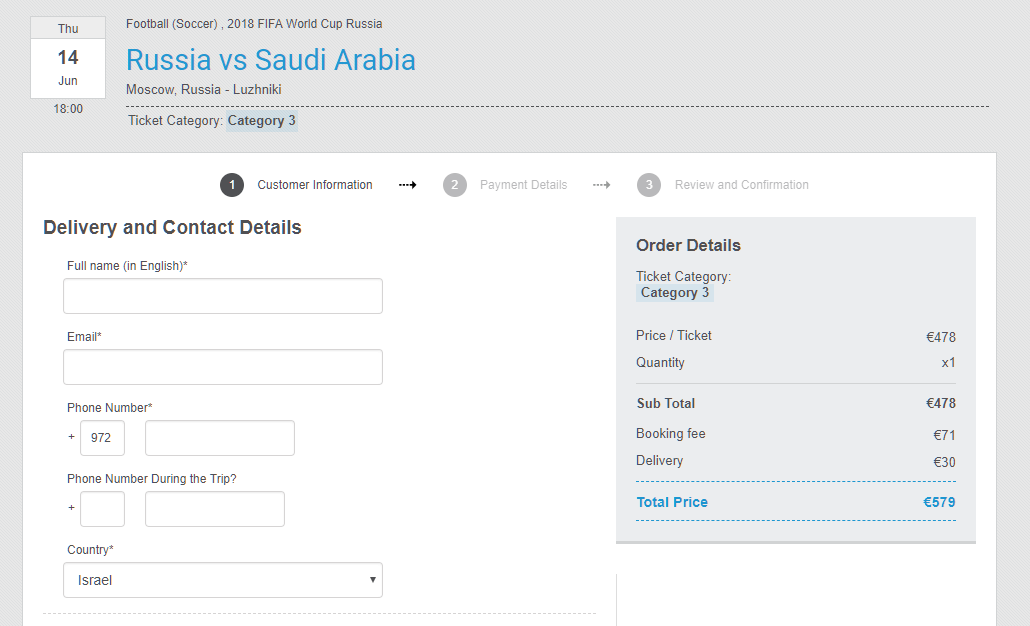
Task: Click the Full name input field
Action: (222, 296)
